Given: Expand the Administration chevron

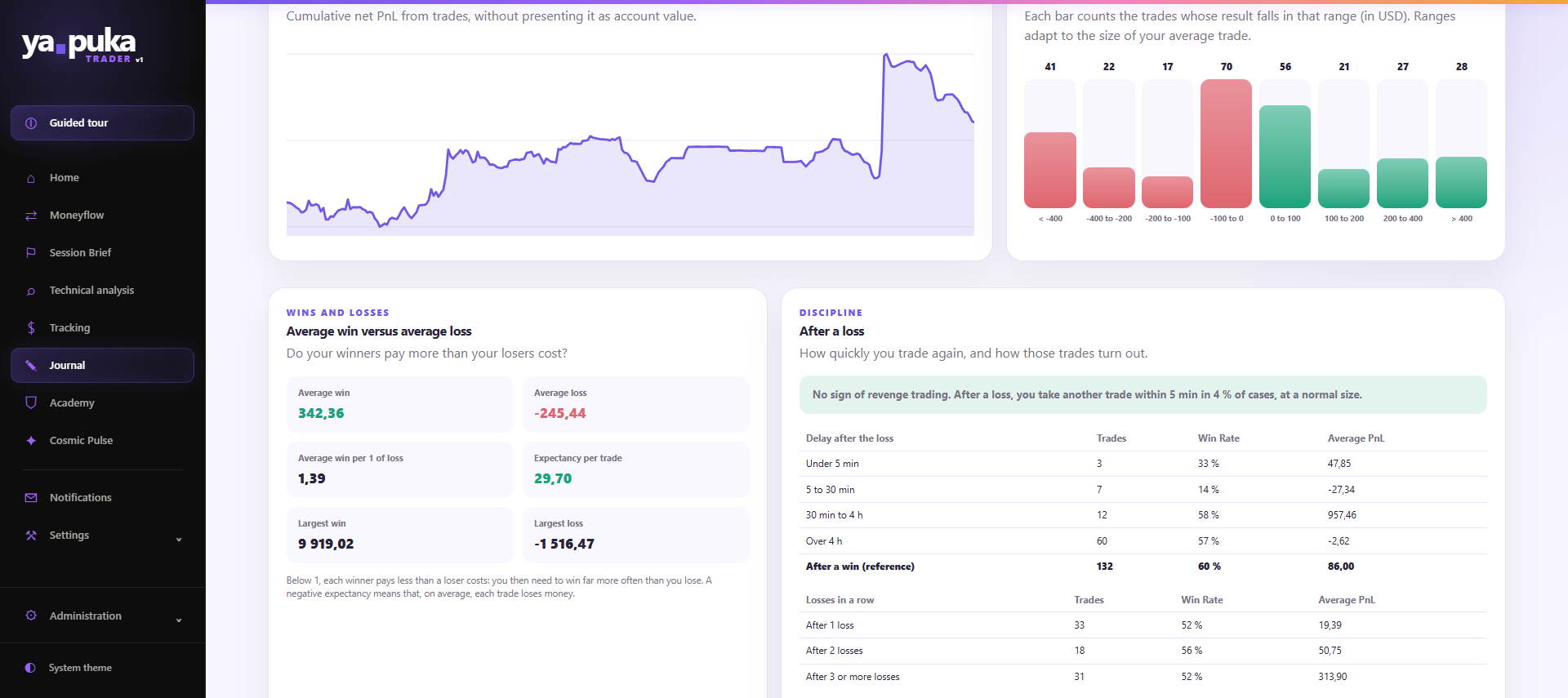Looking at the screenshot, I should [x=179, y=620].
